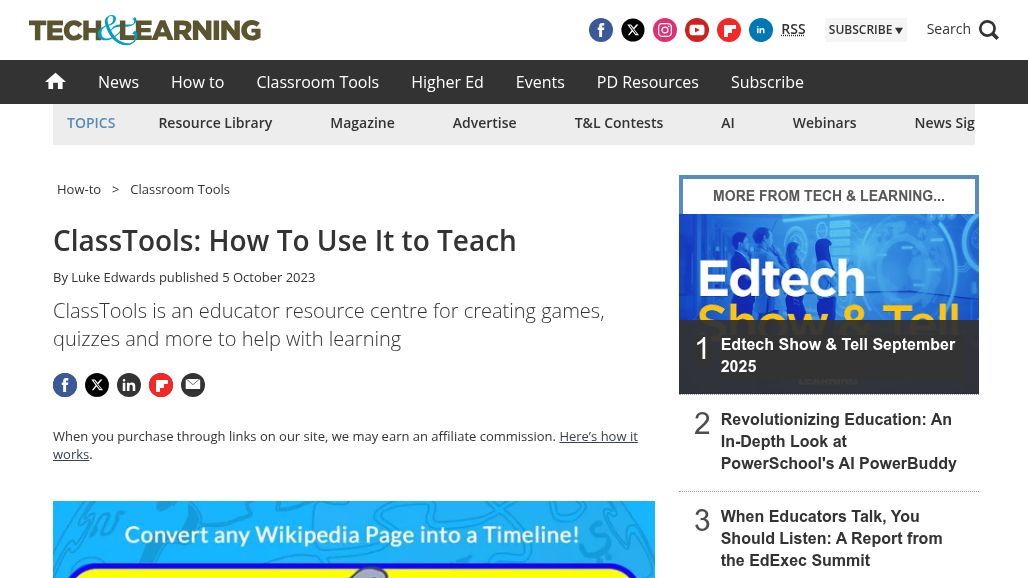Image resolution: width=1028 pixels, height=578 pixels.
Task: Open Instagram icon in header
Action: click(665, 30)
